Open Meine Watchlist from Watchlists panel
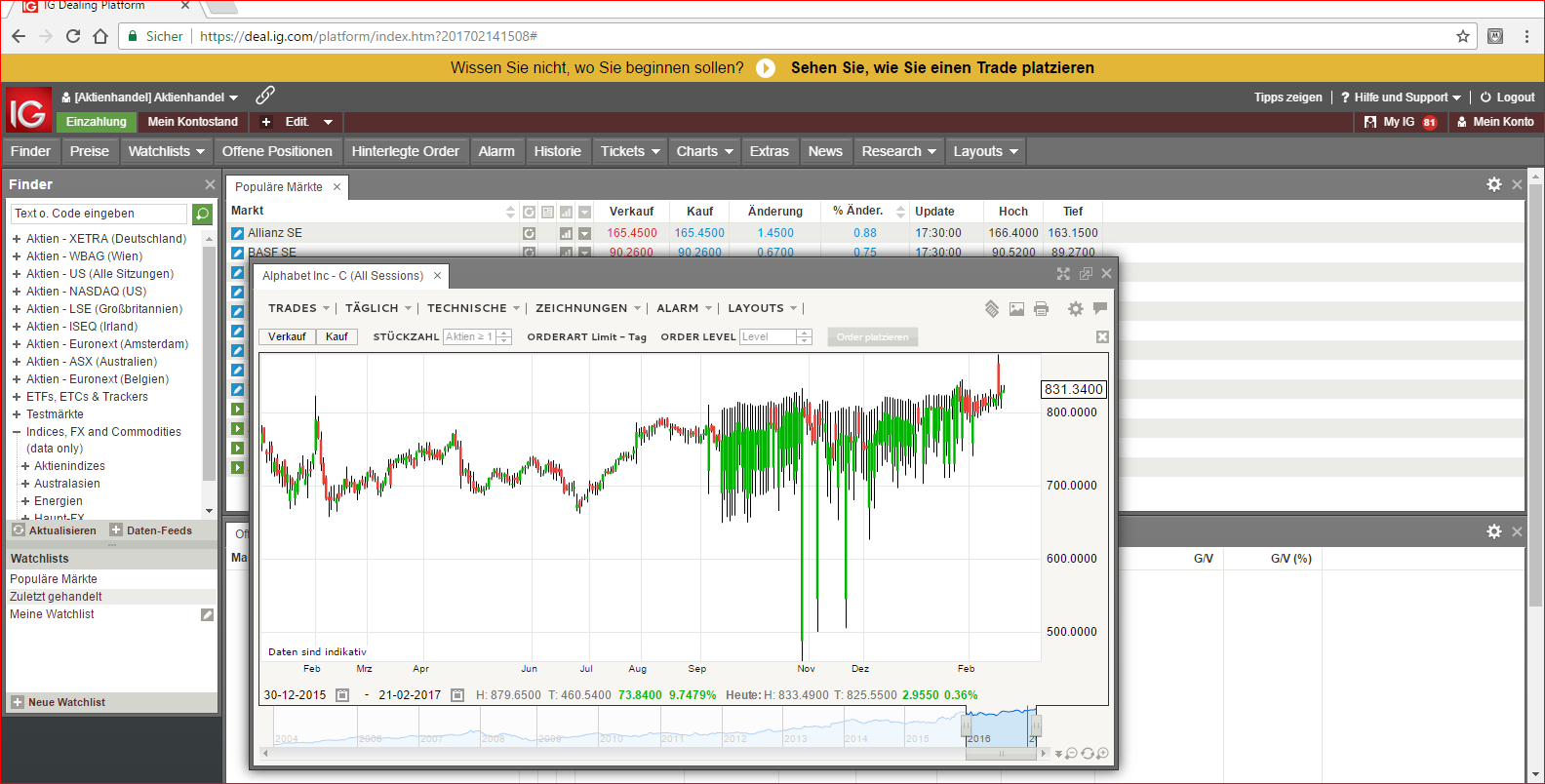Viewport: 1545px width, 784px height. point(53,614)
